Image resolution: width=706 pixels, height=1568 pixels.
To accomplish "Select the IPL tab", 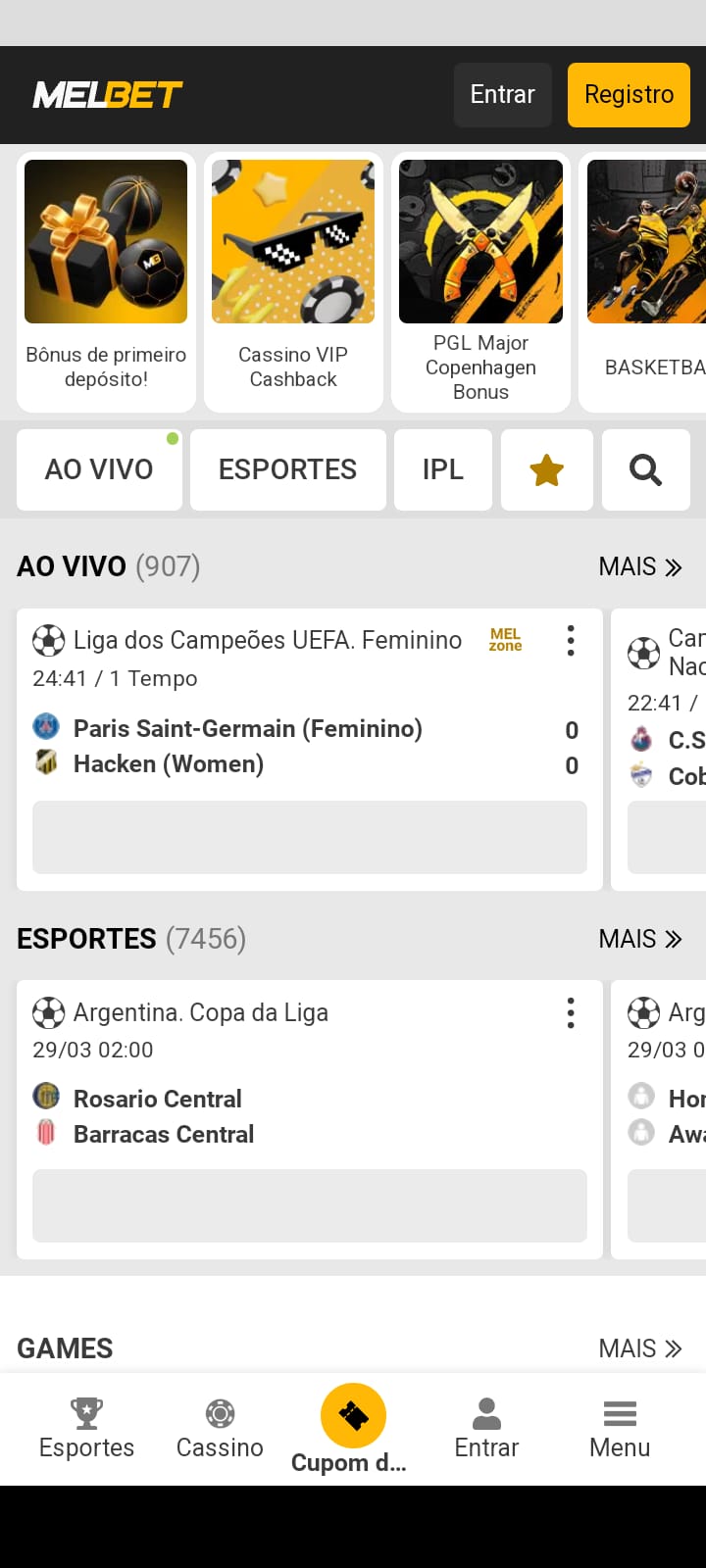I will pos(442,470).
